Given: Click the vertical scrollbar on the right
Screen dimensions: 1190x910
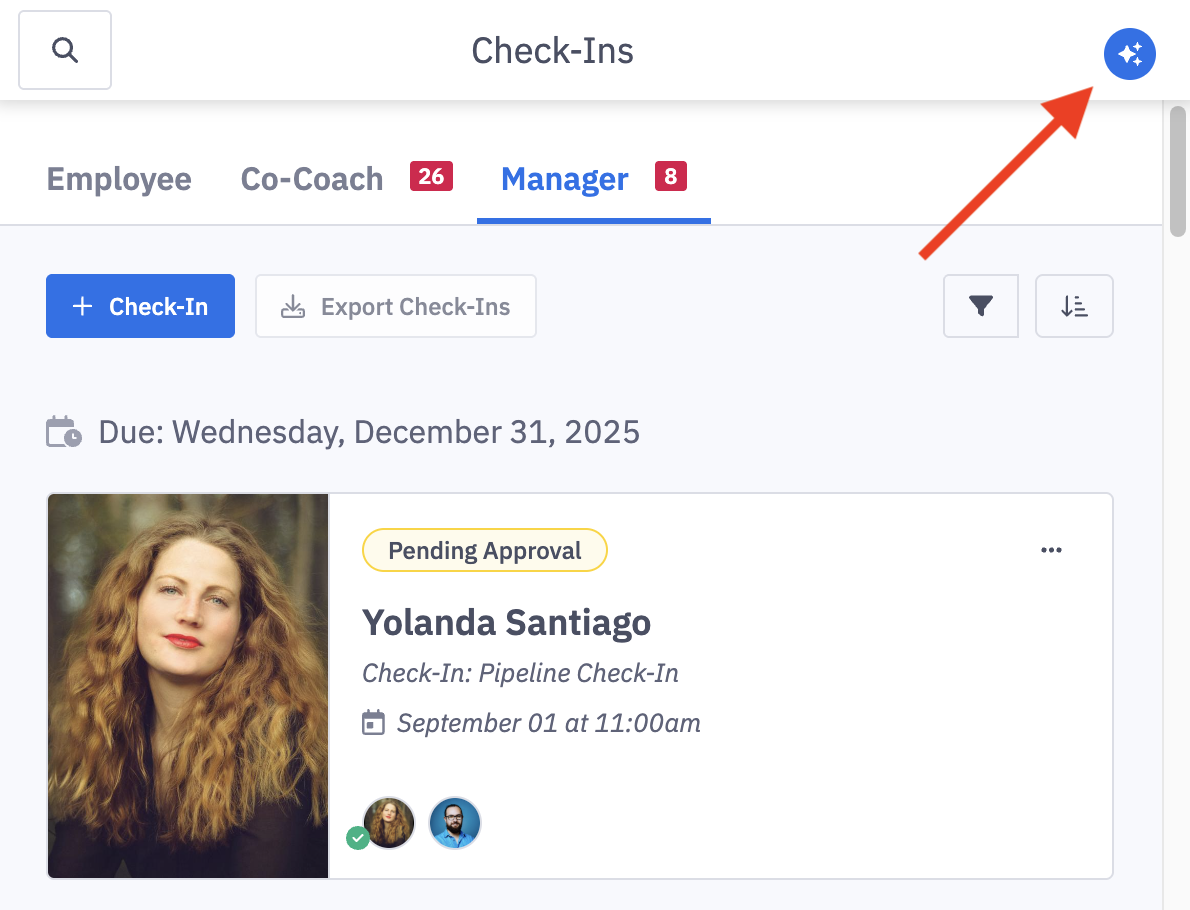Looking at the screenshot, I should point(1178,170).
